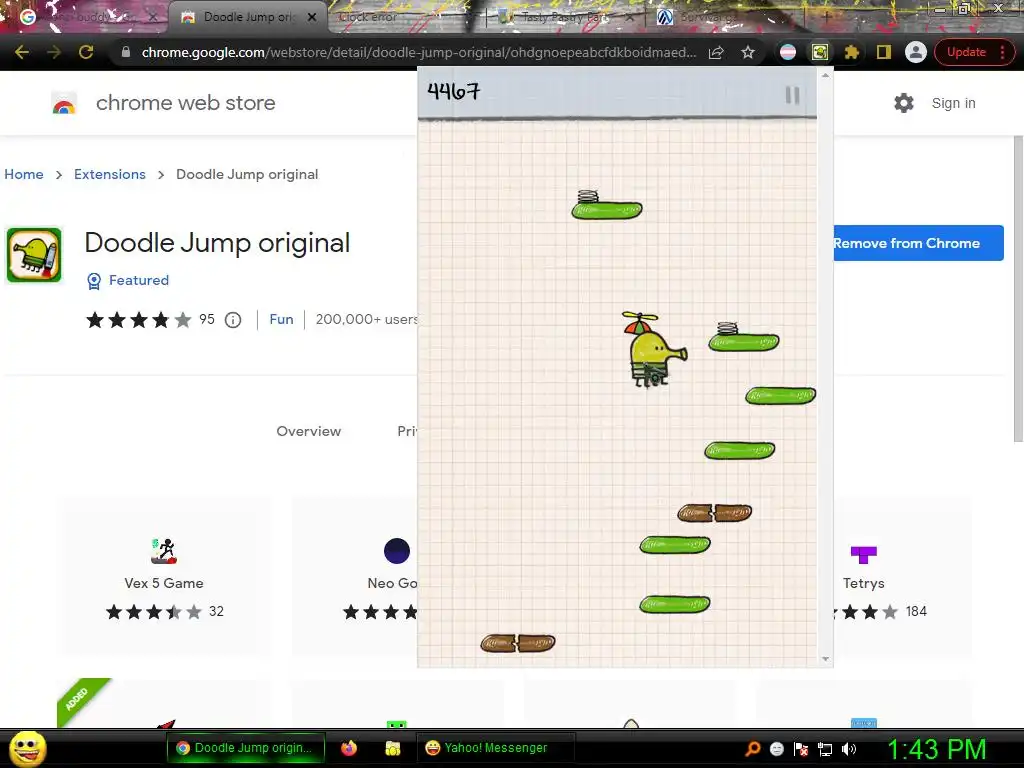Click the chrome web store logo
This screenshot has width=1024, height=768.
click(64, 103)
